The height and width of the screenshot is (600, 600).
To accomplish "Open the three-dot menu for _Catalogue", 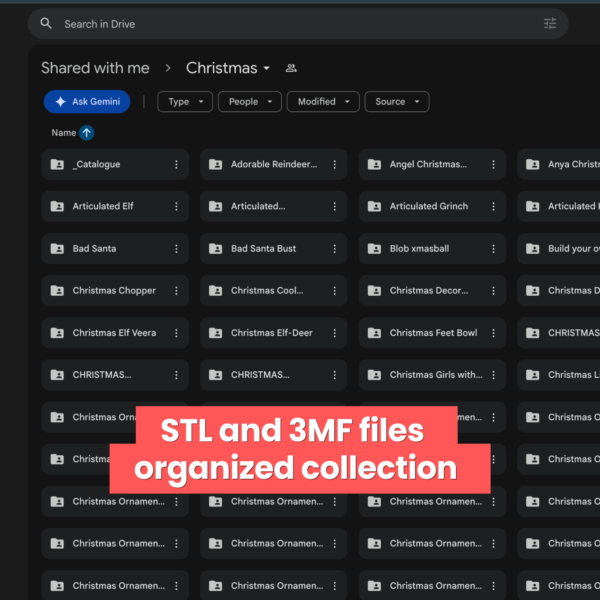I will pyautogui.click(x=176, y=165).
